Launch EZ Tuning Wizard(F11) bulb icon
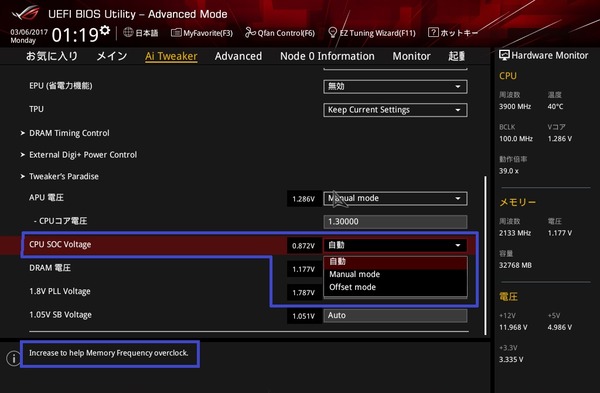Image resolution: width=600 pixels, height=393 pixels. click(333, 33)
